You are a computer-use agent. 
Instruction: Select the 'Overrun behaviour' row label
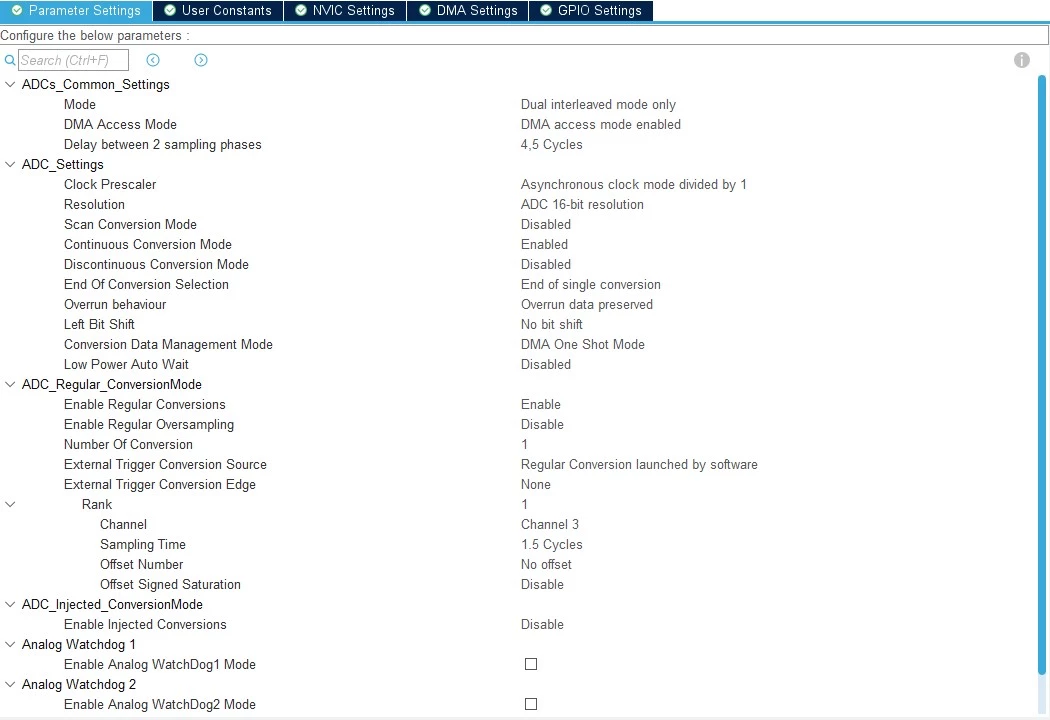(115, 305)
